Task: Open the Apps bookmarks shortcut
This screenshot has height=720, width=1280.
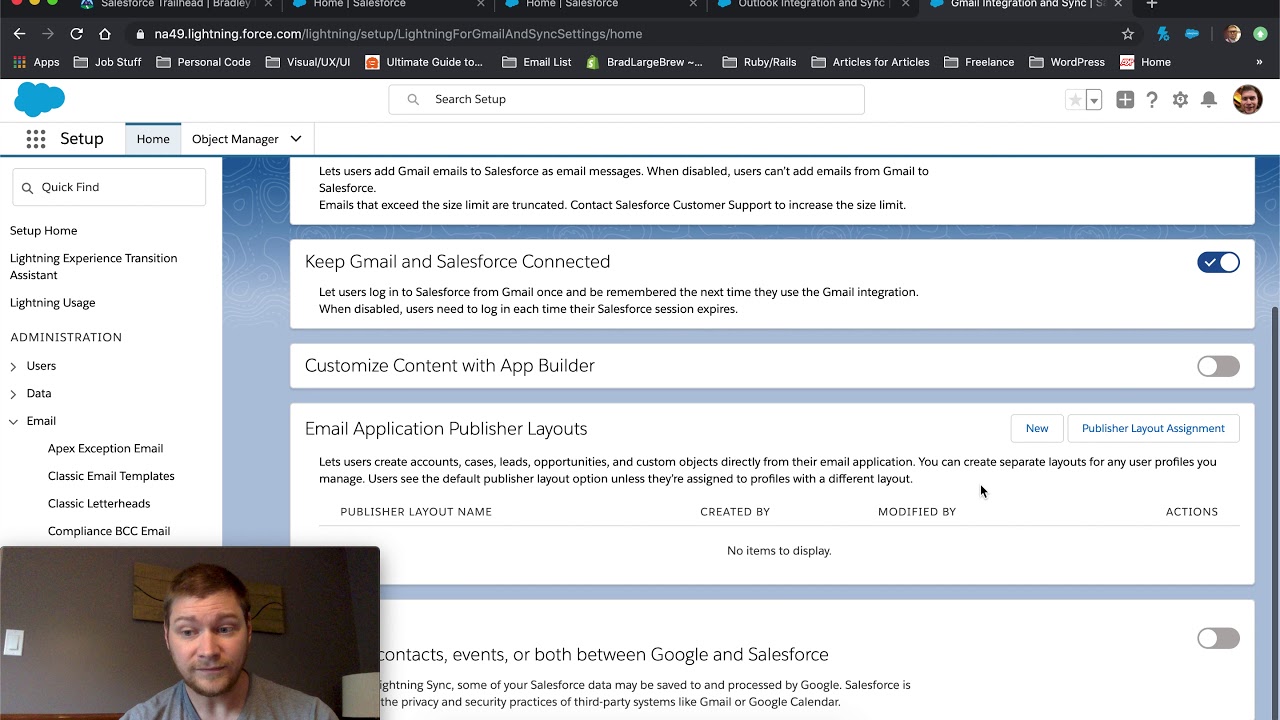Action: coord(36,62)
